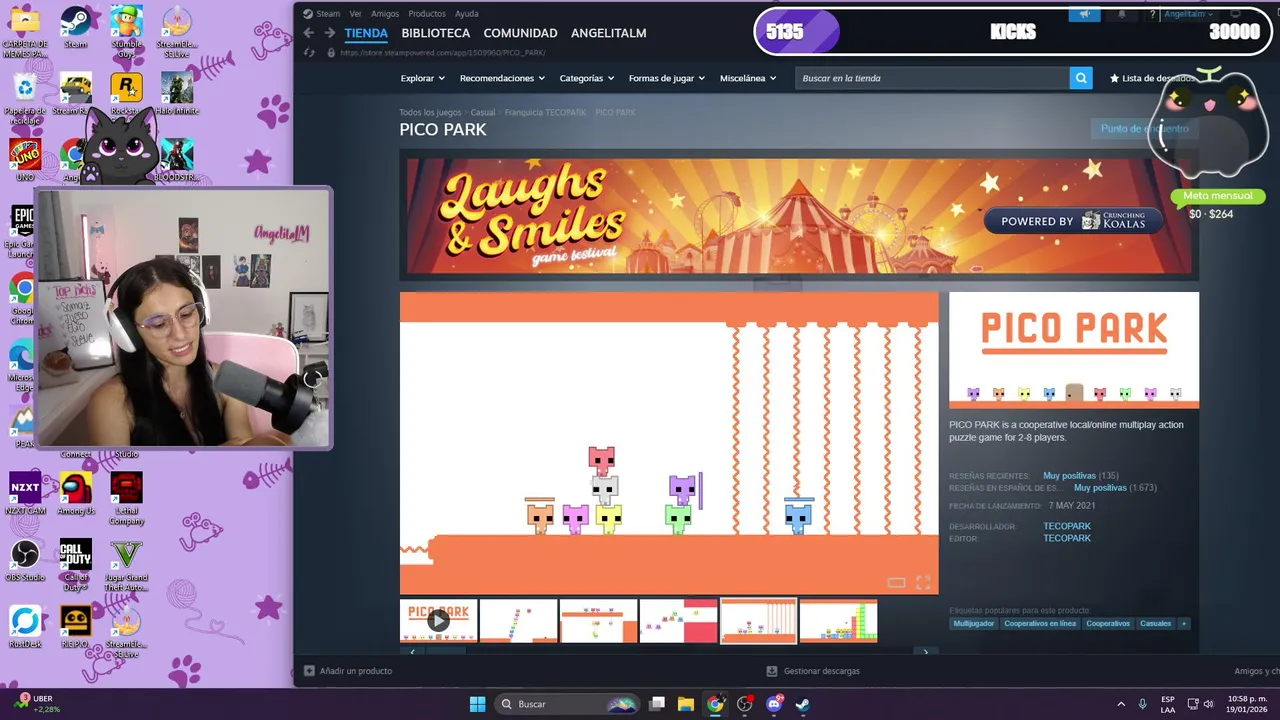Expand the Explorar store dropdown
Viewport: 1280px width, 720px height.
423,78
